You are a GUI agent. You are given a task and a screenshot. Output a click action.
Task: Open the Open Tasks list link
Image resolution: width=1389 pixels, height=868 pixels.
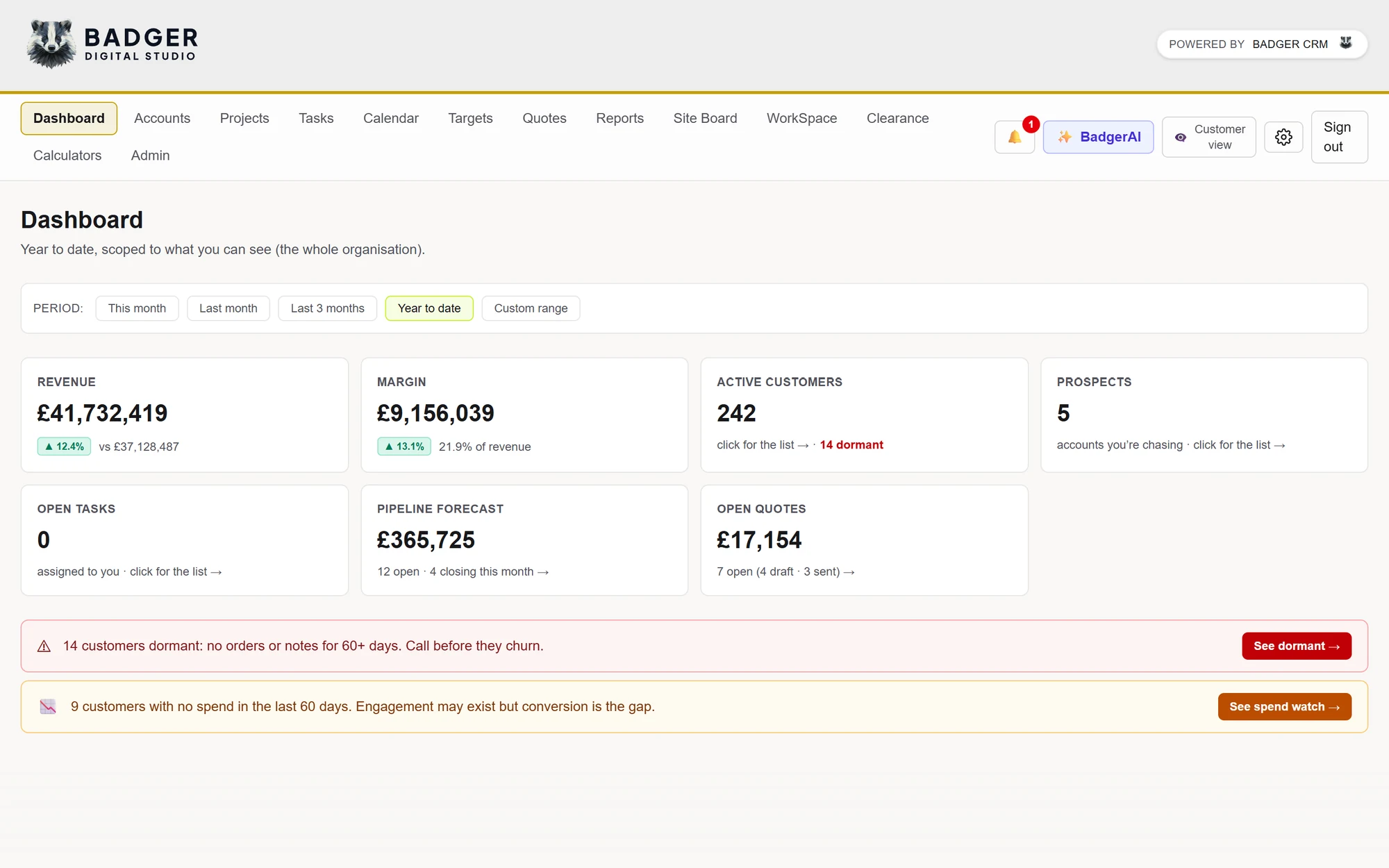pos(176,571)
